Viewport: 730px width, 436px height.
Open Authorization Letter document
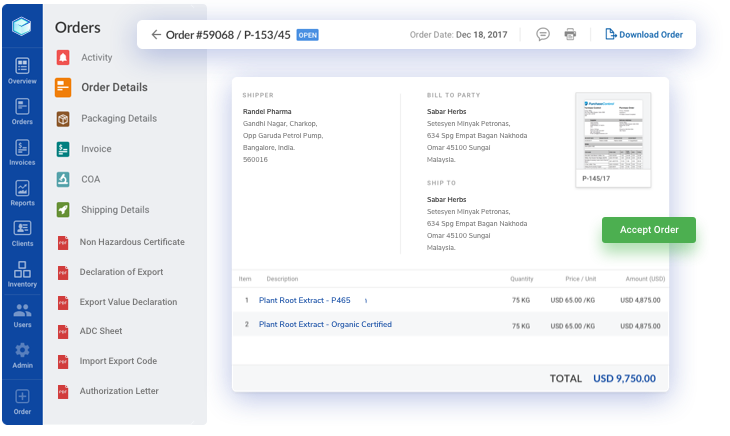[x=119, y=391]
